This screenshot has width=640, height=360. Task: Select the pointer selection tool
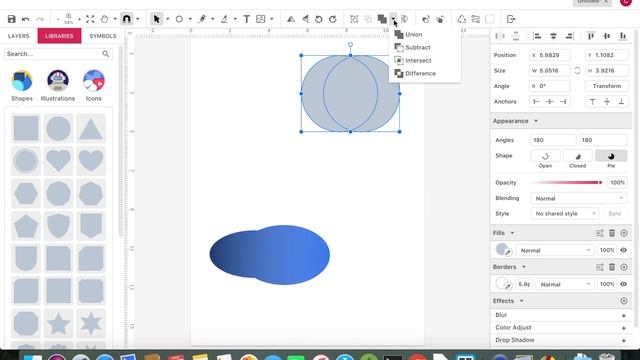156,19
